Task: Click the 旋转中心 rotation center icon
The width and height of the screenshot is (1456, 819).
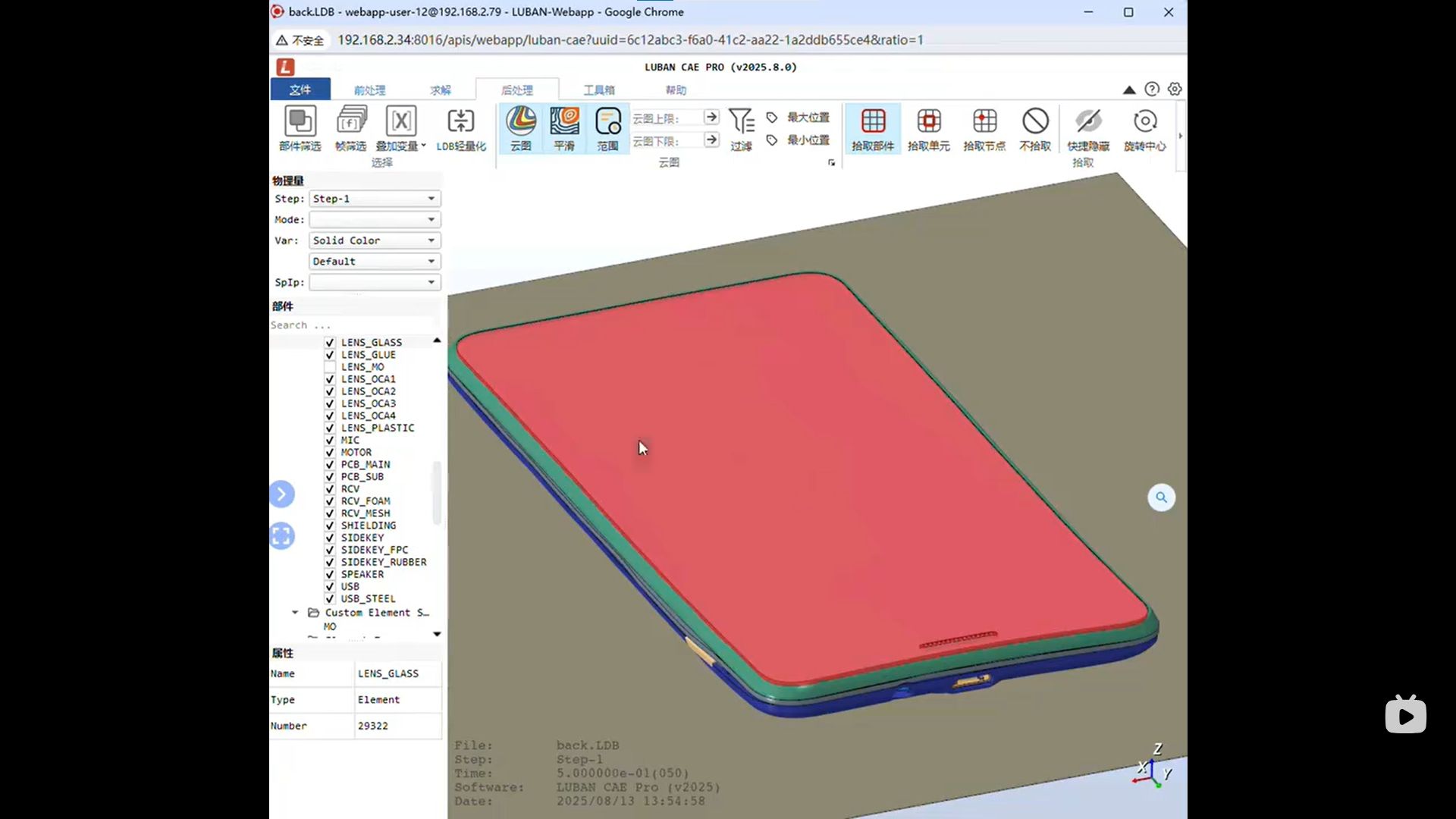Action: pos(1144,122)
